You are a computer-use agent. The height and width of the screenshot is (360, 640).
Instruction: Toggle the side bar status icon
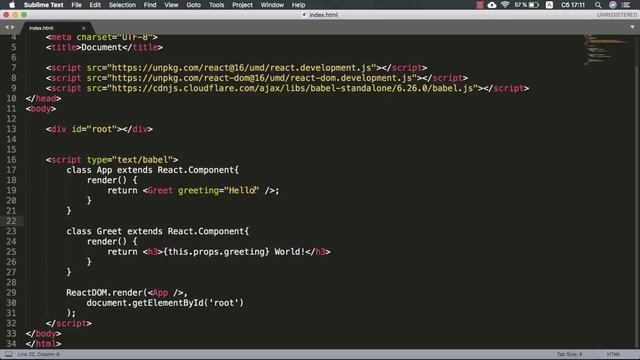click(9, 354)
